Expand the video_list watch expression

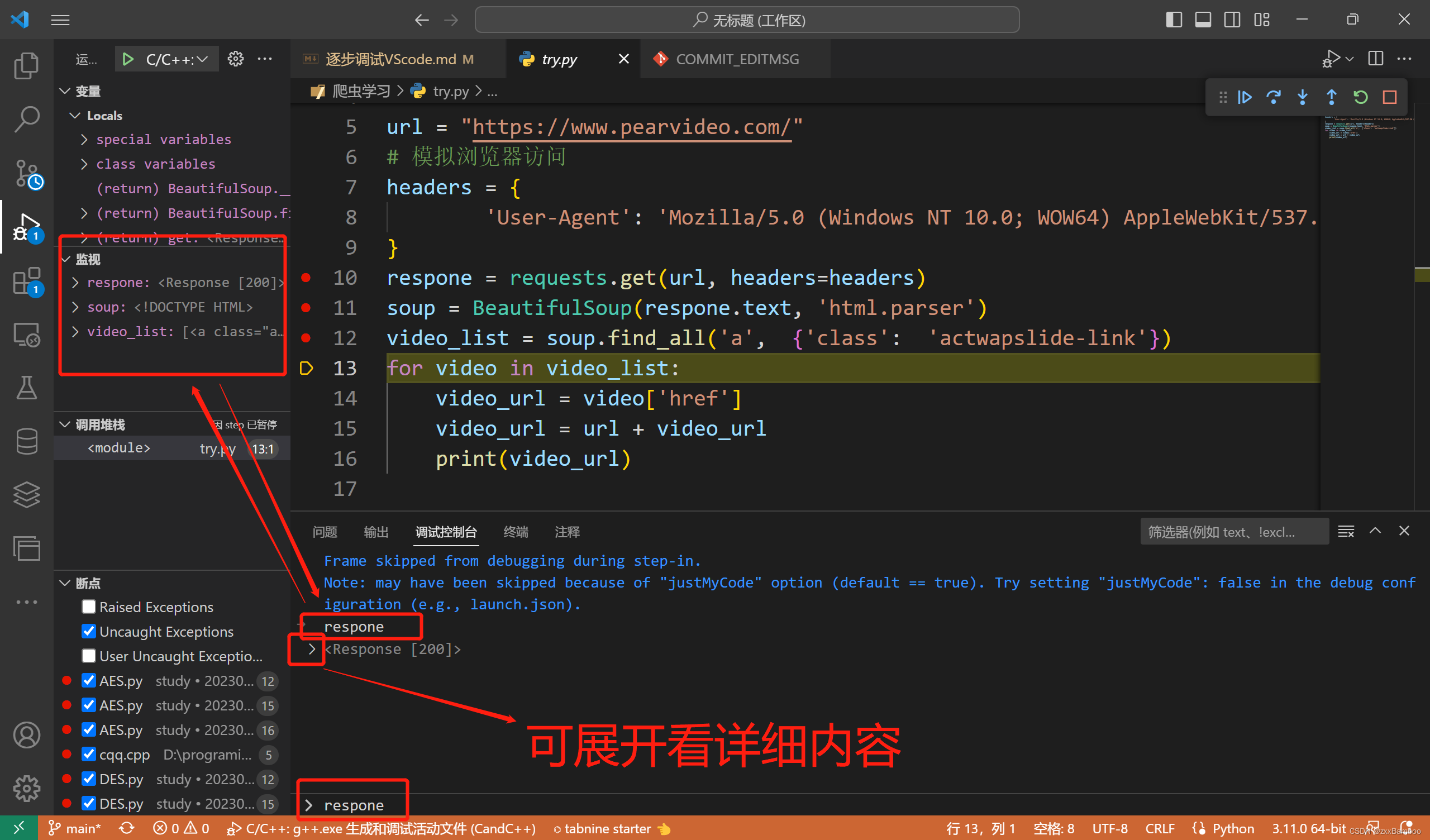[x=75, y=331]
